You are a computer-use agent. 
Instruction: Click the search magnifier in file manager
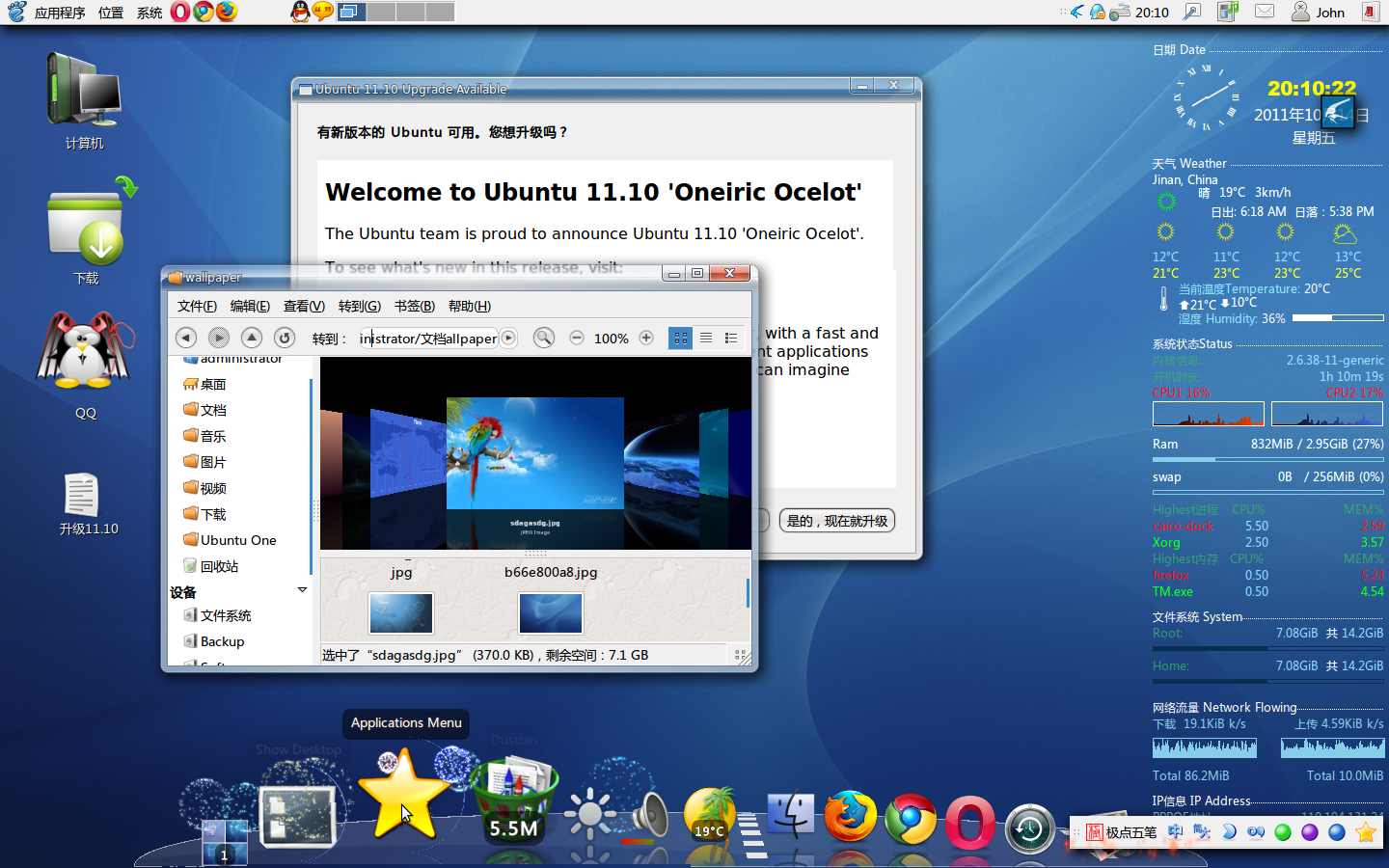pyautogui.click(x=544, y=338)
